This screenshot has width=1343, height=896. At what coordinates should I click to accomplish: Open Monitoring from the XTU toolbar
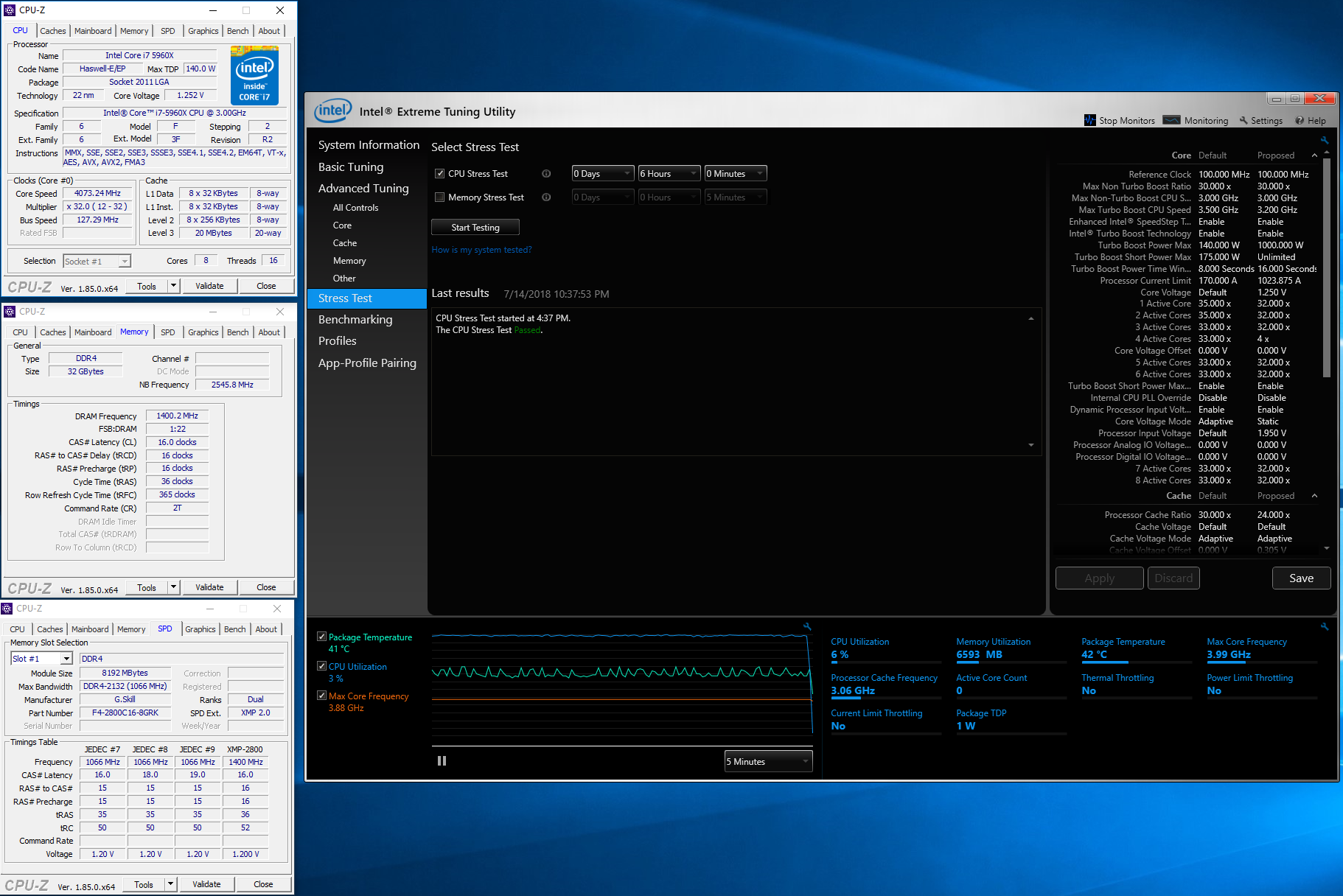point(1196,120)
